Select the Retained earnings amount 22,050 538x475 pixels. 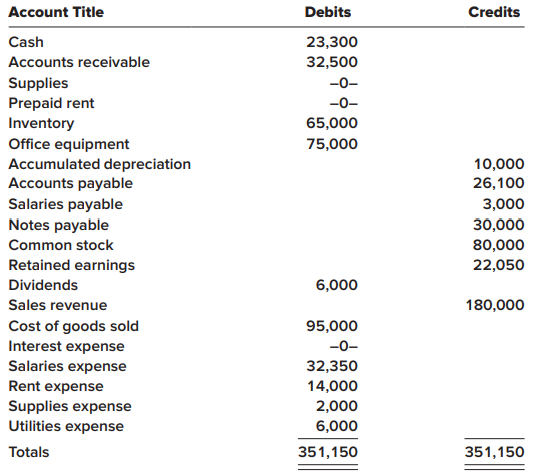pyautogui.click(x=499, y=265)
